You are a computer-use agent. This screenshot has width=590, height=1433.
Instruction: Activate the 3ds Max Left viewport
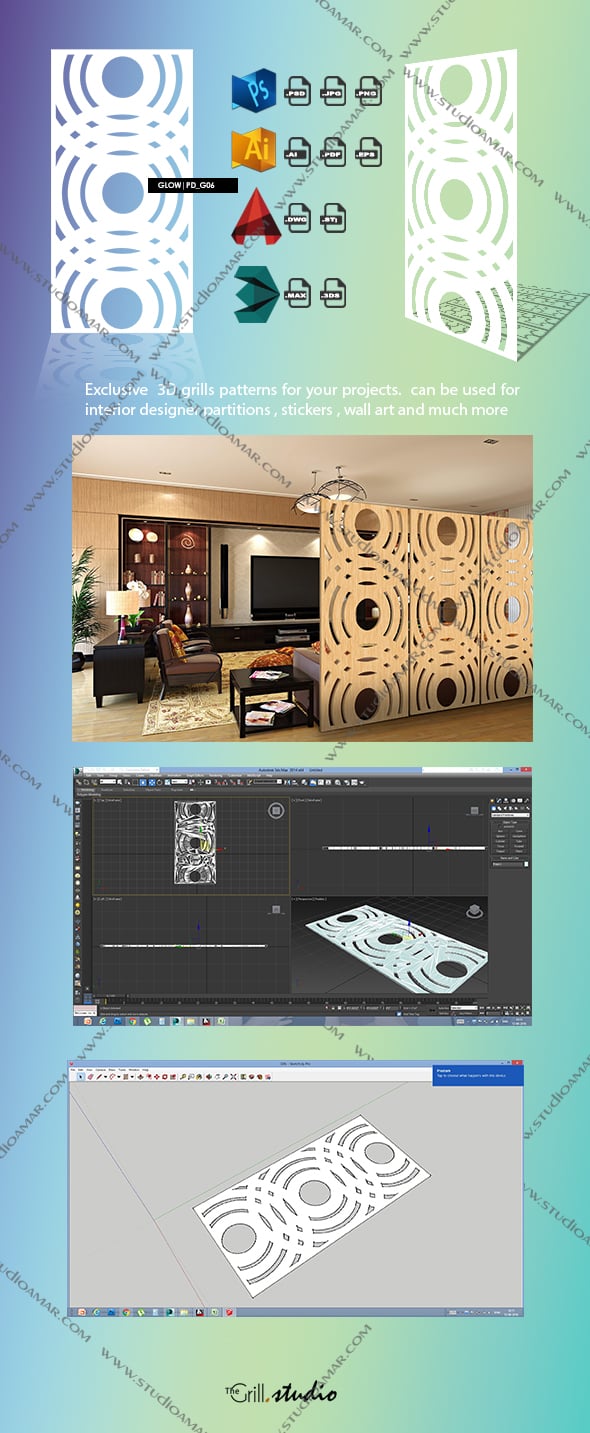[x=190, y=943]
